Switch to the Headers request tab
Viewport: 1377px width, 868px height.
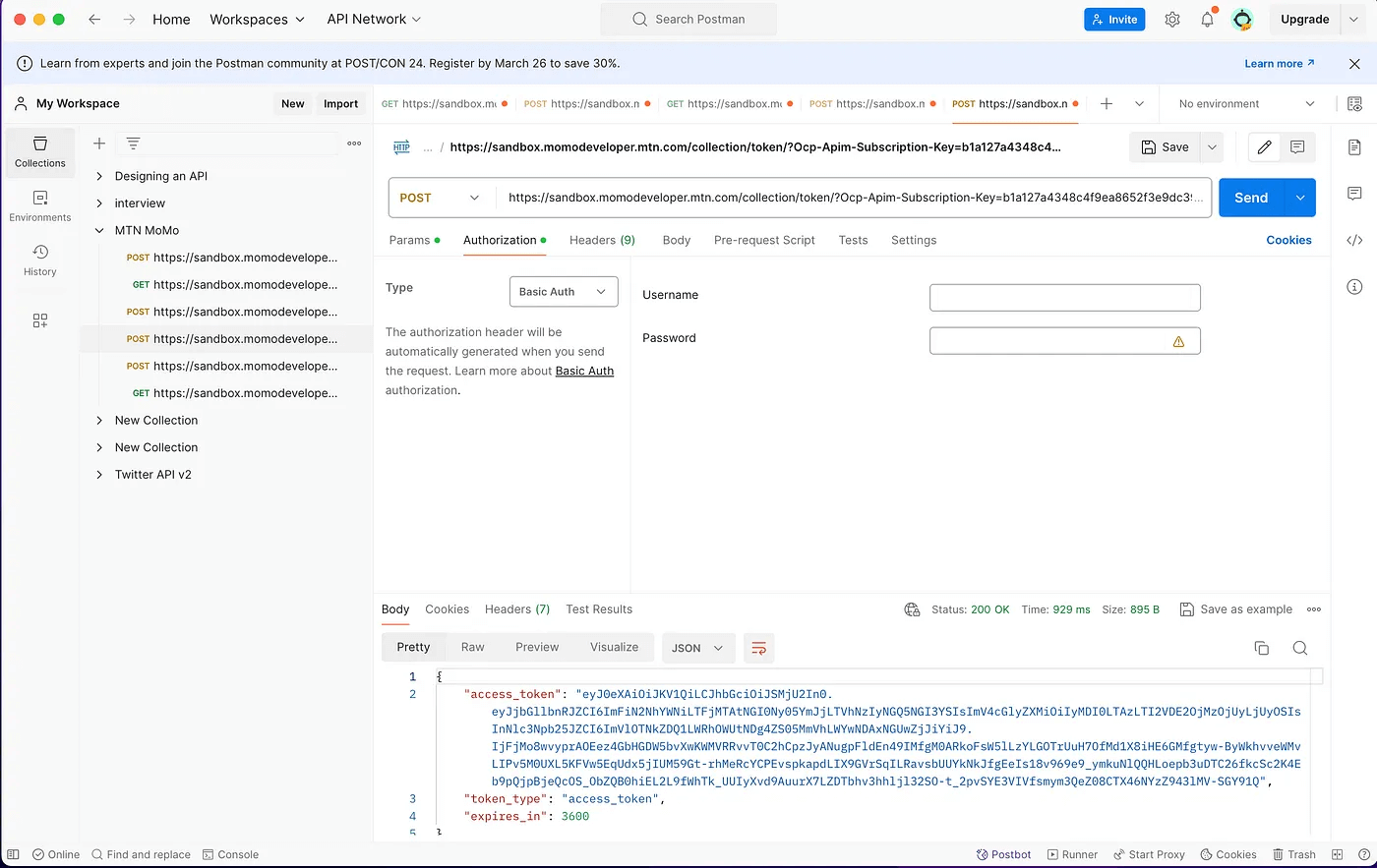pyautogui.click(x=601, y=240)
